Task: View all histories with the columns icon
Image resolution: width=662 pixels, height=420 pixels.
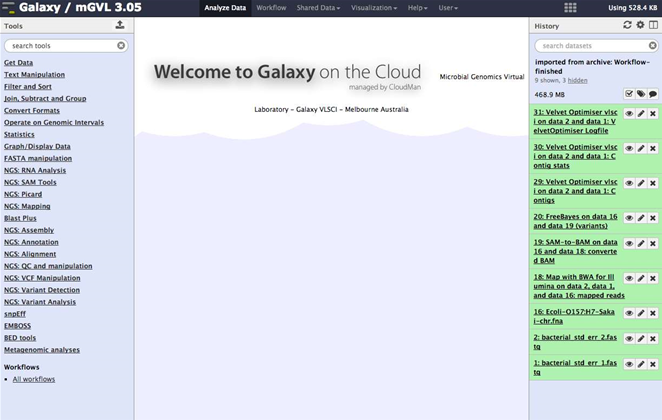Action: pyautogui.click(x=653, y=25)
